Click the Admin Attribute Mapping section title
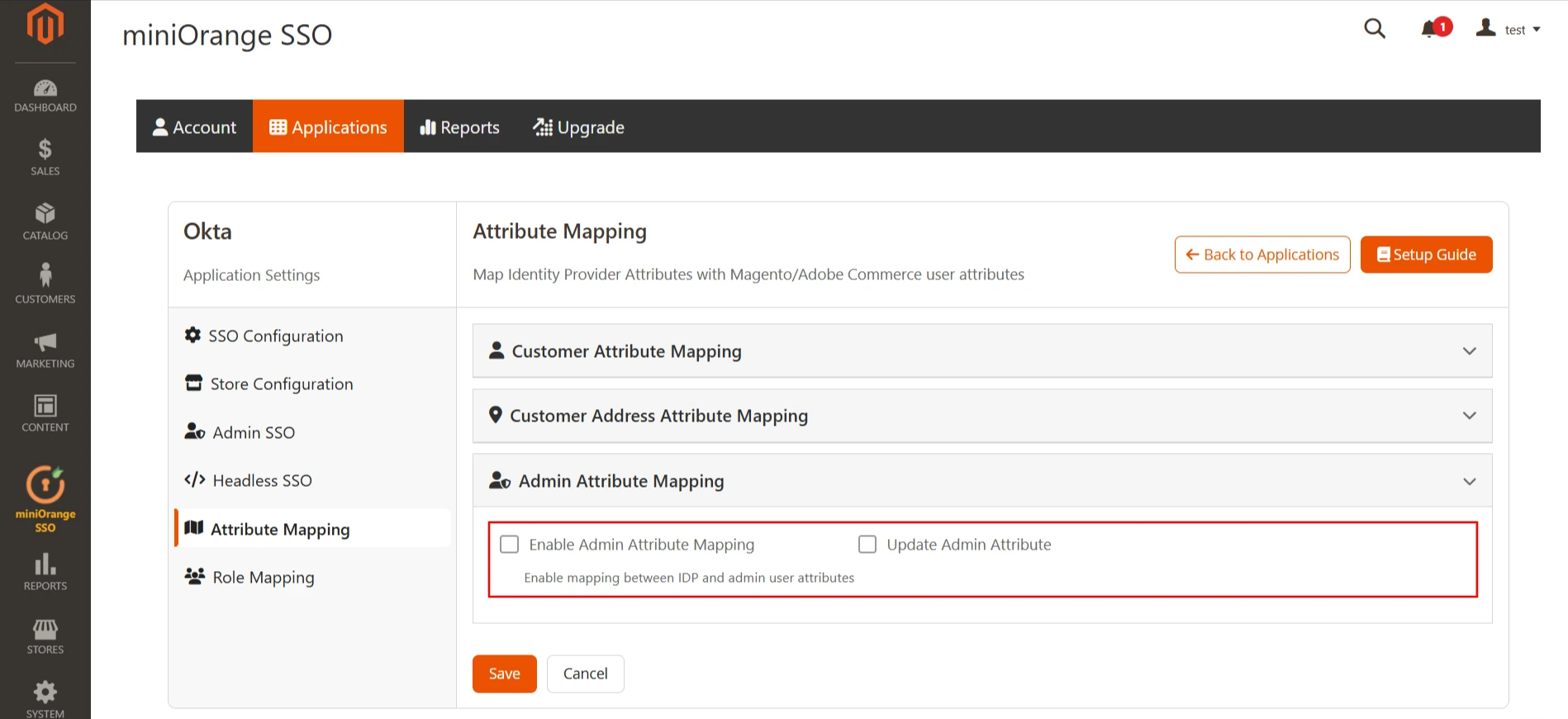 [x=621, y=481]
